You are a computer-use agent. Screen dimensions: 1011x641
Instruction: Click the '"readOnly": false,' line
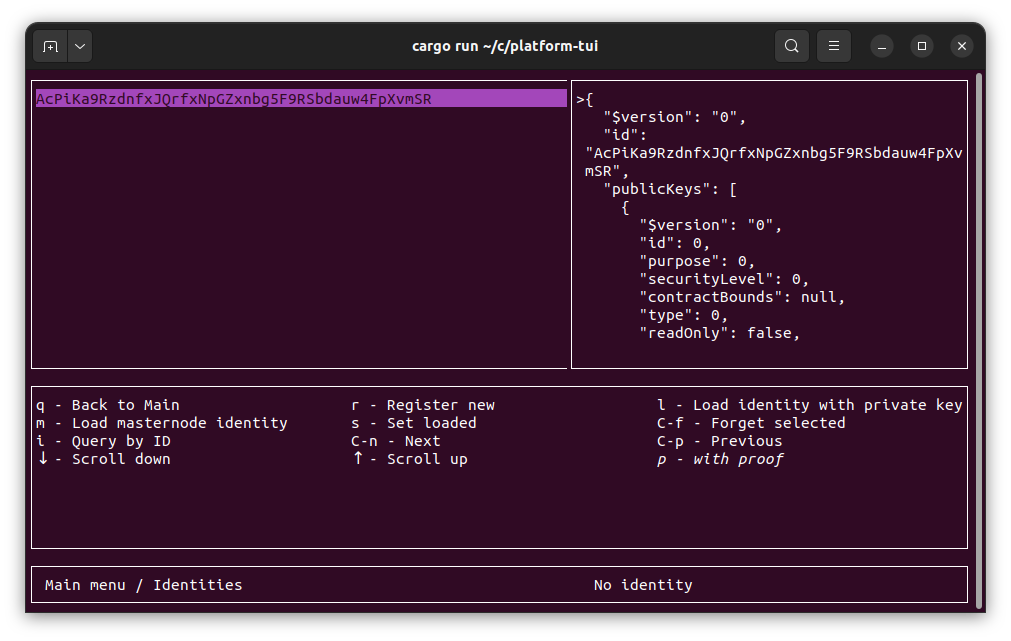pyautogui.click(x=720, y=333)
